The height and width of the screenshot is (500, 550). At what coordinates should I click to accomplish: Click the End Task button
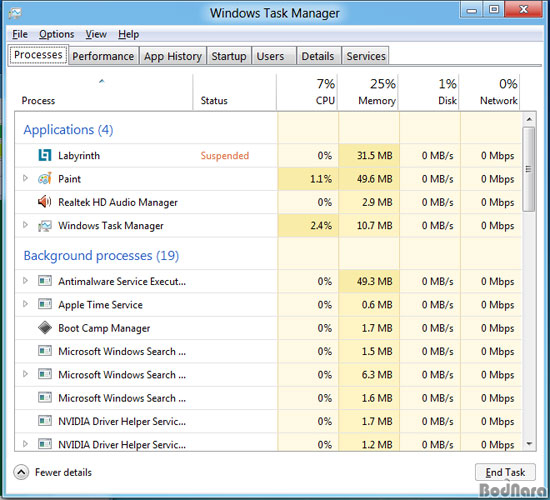click(505, 472)
